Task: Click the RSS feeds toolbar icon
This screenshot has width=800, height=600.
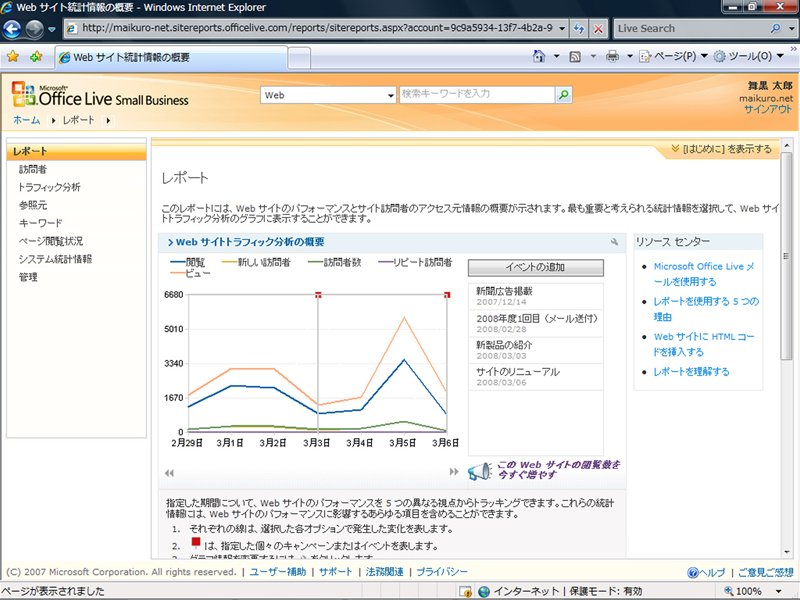Action: pyautogui.click(x=575, y=57)
